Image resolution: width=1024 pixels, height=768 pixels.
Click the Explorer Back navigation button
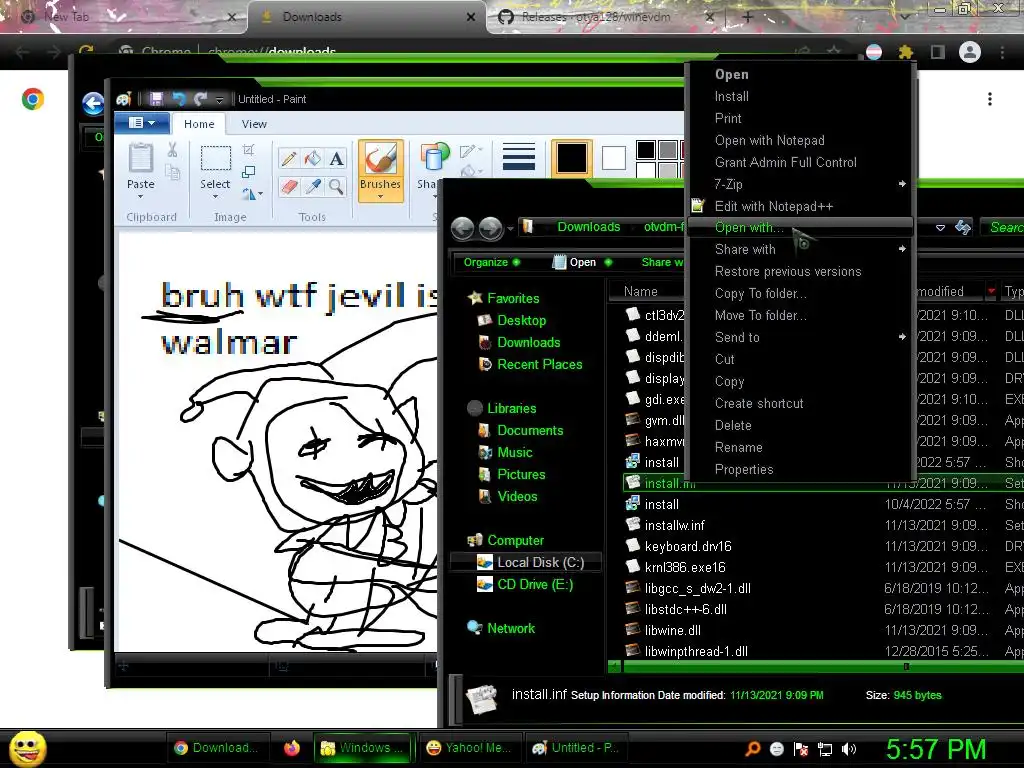[x=462, y=229]
